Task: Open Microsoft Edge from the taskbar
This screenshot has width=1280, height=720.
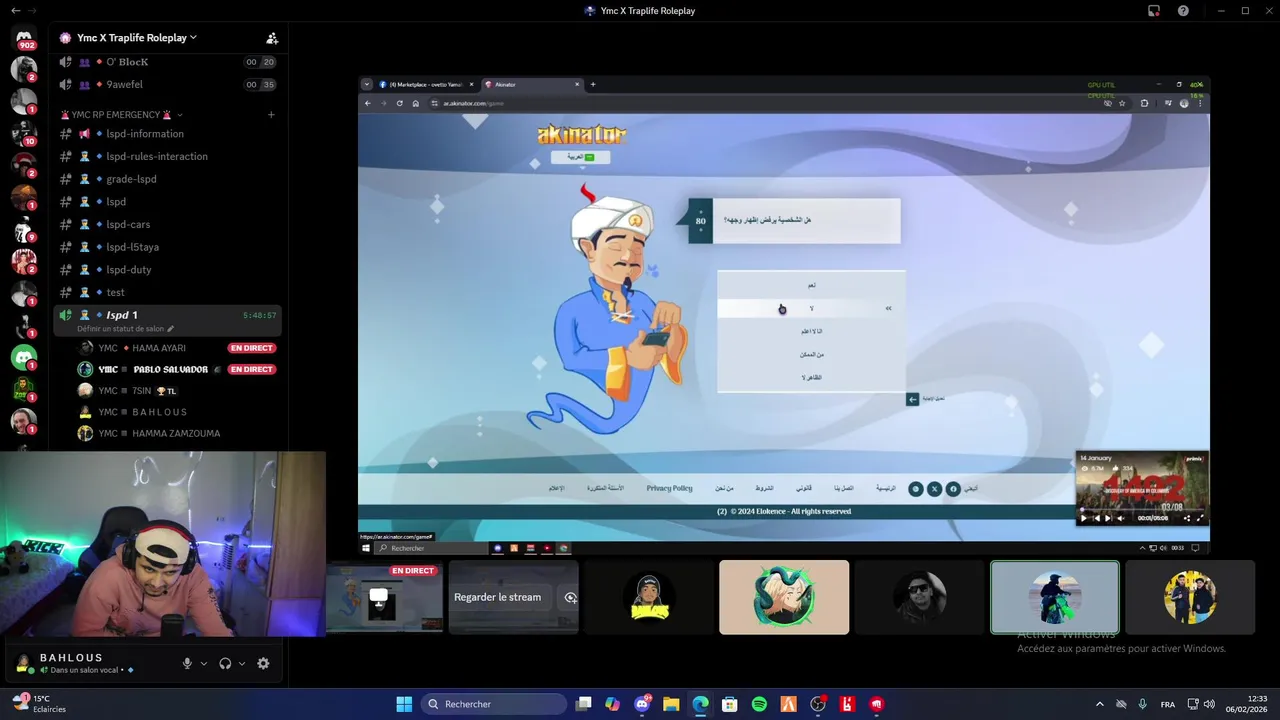Action: tap(700, 704)
